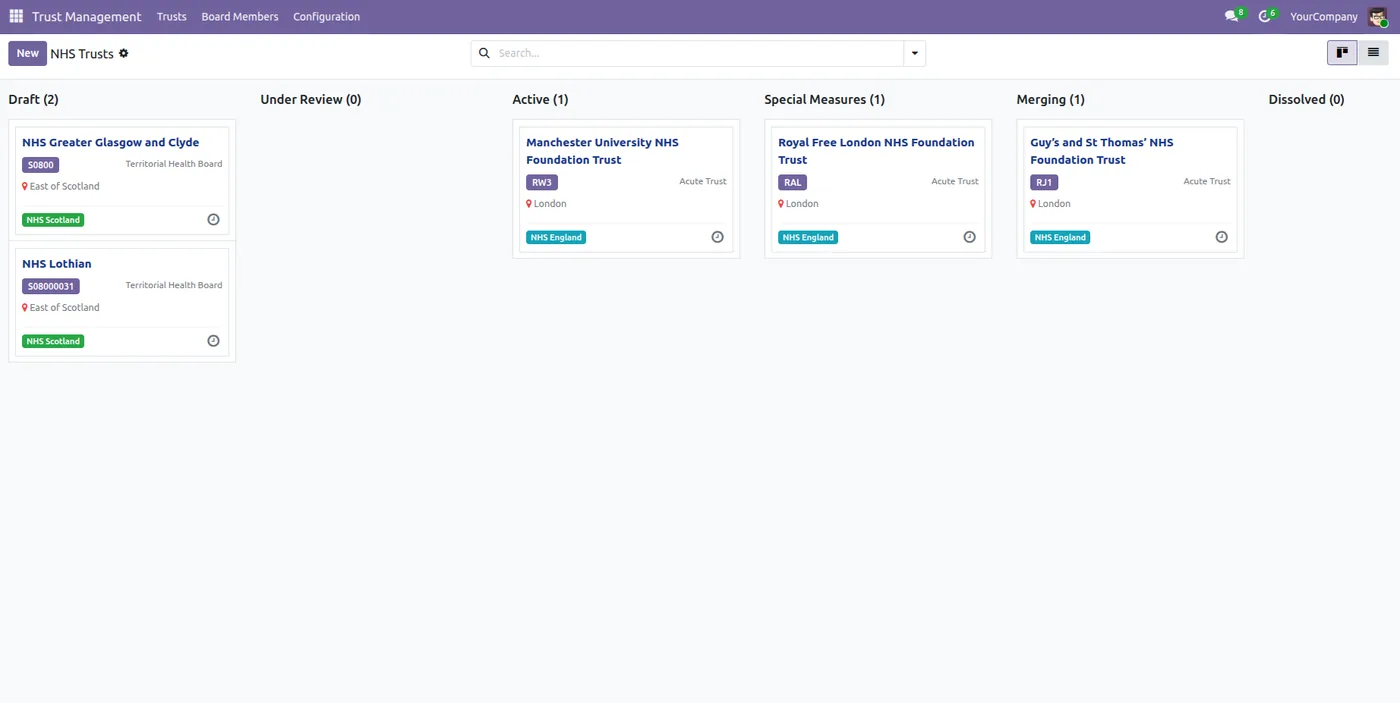
Task: Open activity clock on Manchester University card
Action: coord(717,237)
